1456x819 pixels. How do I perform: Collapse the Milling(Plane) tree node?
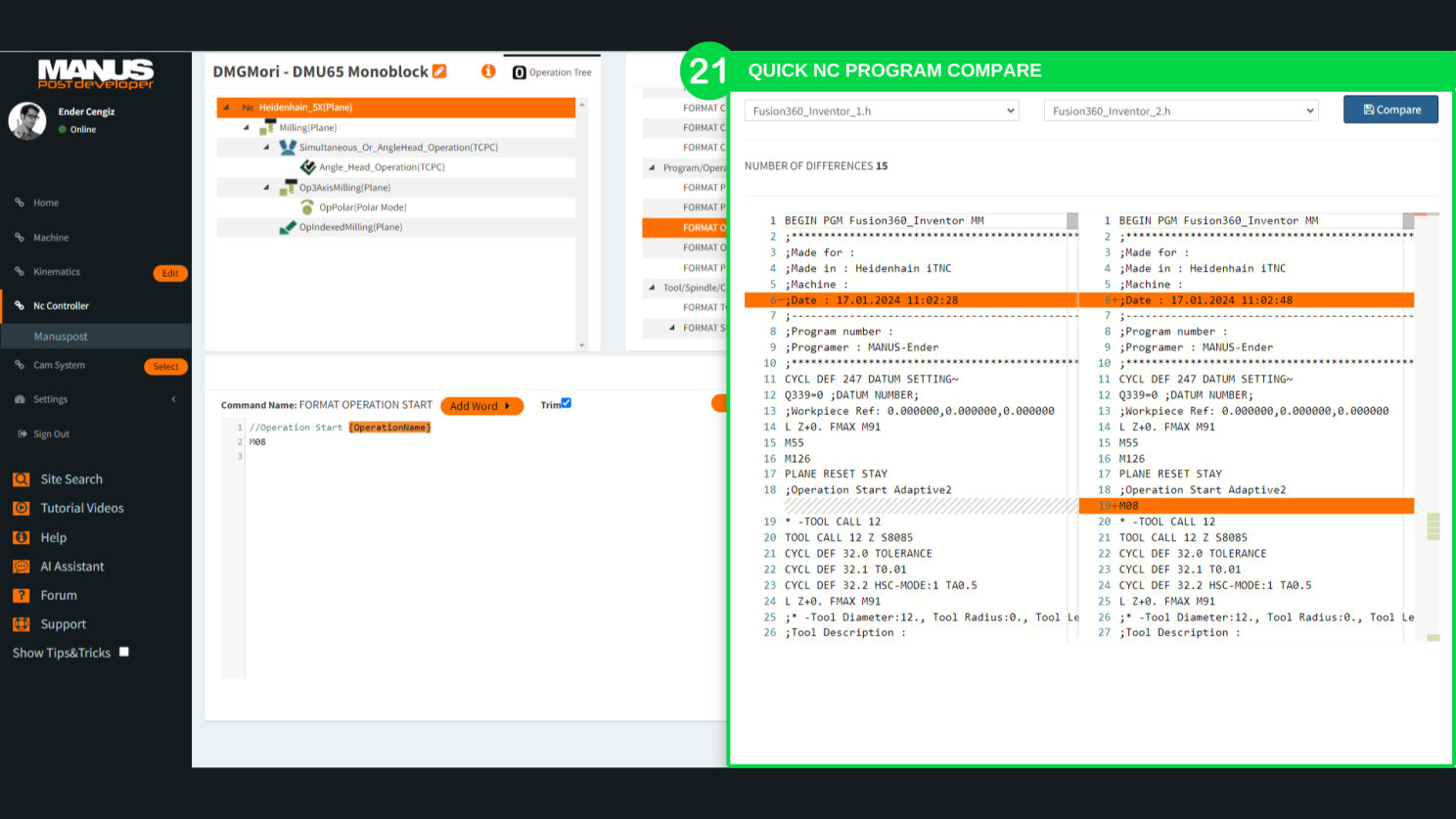pos(247,127)
